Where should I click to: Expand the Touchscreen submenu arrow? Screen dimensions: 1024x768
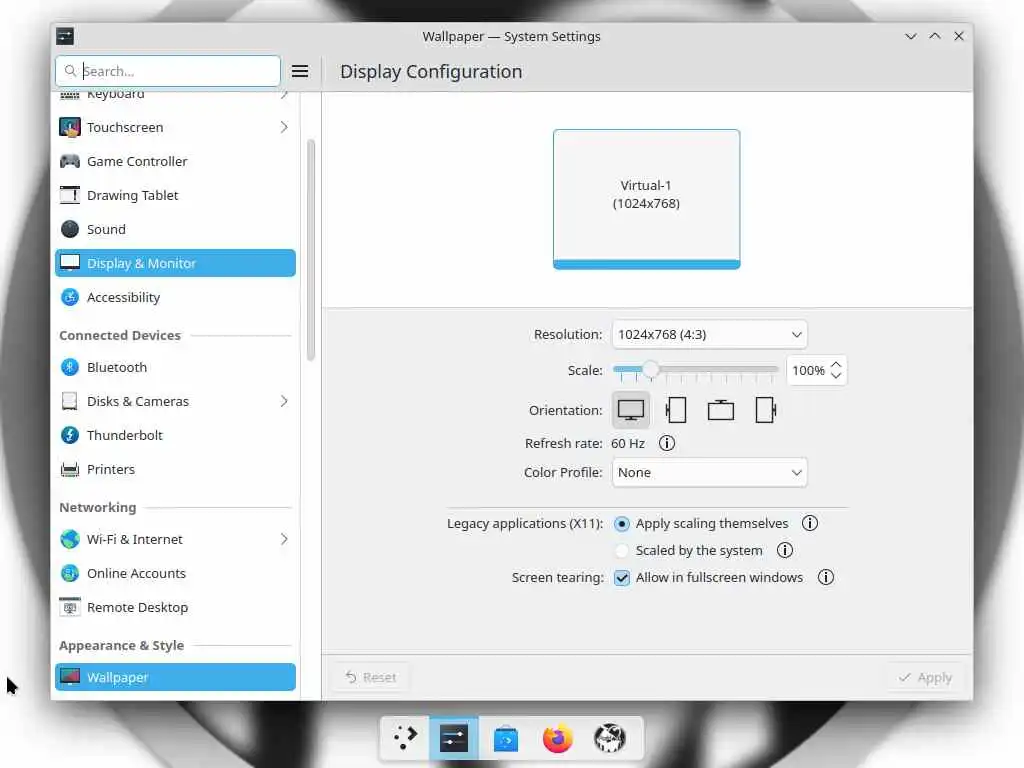click(x=284, y=127)
